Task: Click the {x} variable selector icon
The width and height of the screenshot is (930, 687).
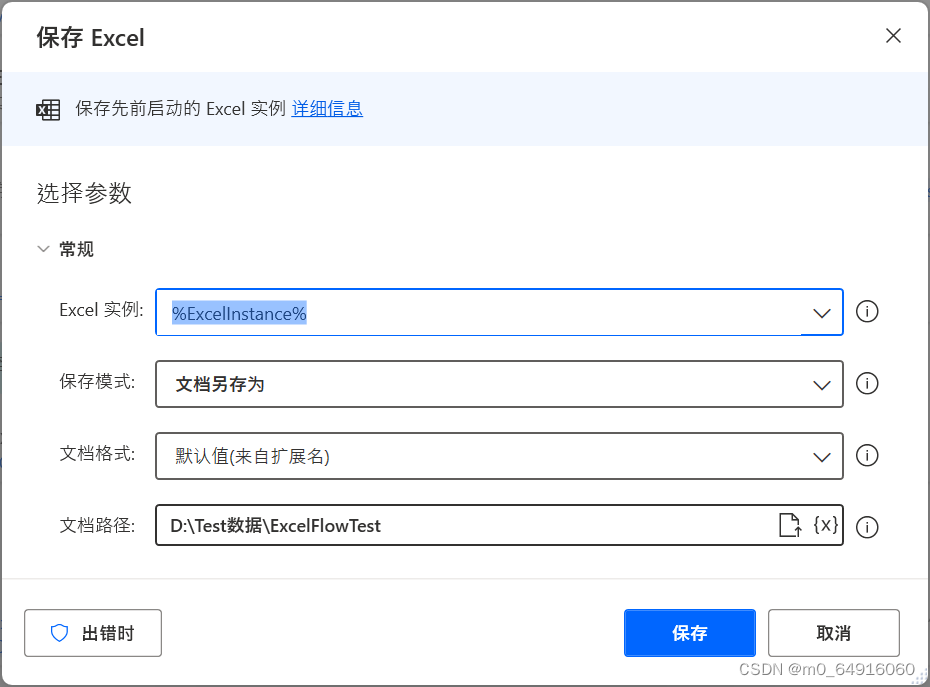Action: pos(824,524)
